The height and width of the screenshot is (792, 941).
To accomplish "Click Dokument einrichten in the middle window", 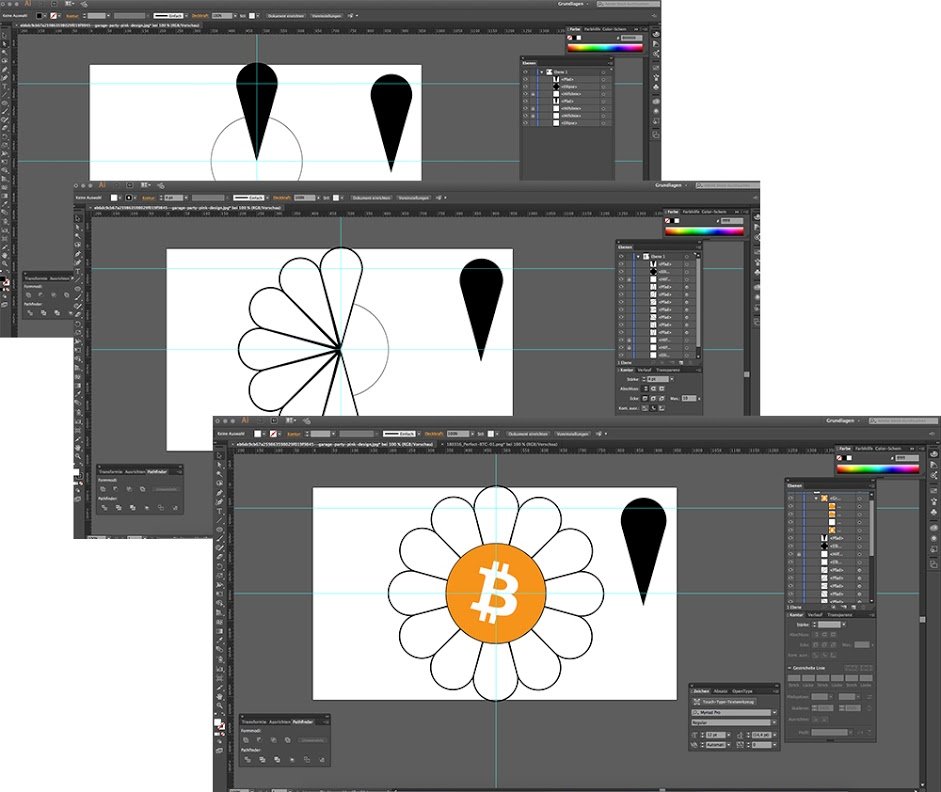I will point(371,197).
